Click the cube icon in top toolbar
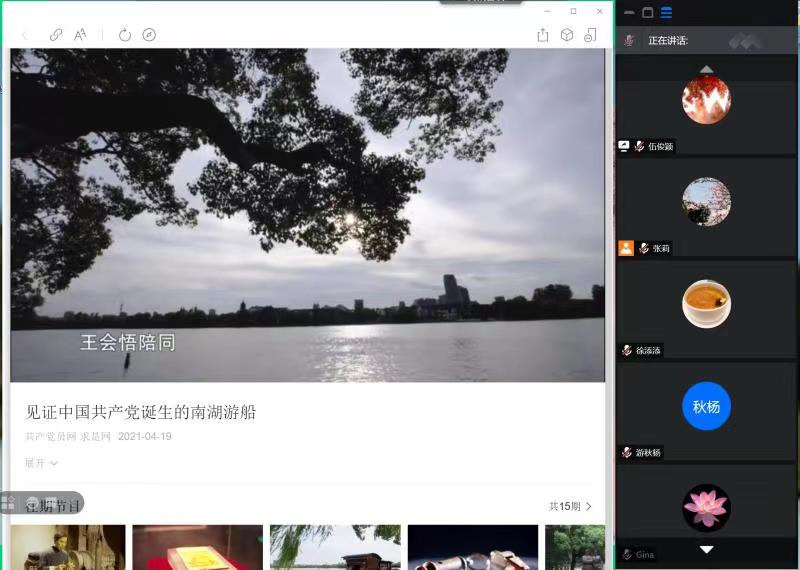 coord(567,35)
